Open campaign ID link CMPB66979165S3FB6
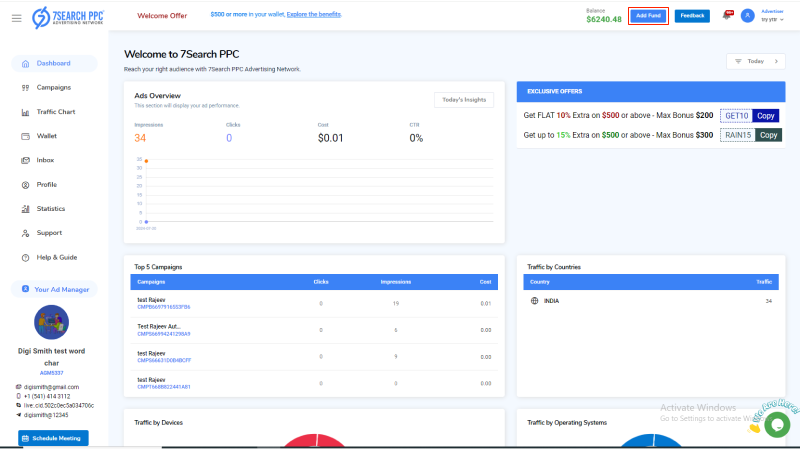Viewport: 800px width, 449px height. click(164, 307)
